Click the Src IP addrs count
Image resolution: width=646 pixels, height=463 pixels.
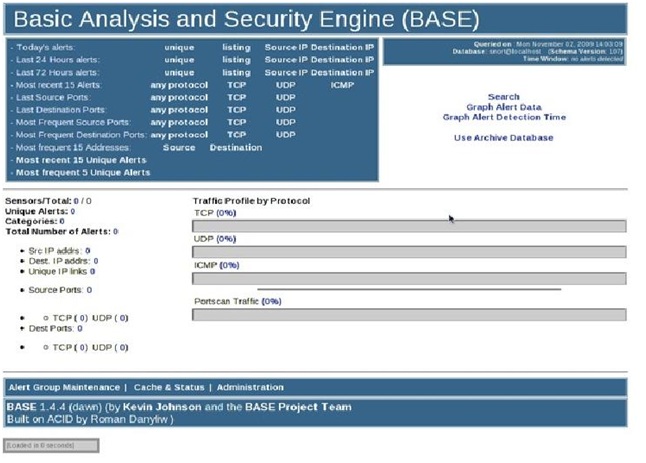(87, 250)
